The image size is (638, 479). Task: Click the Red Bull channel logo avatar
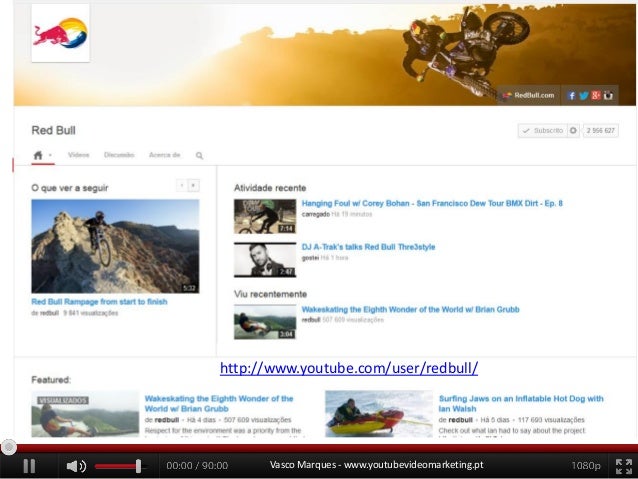[x=61, y=33]
